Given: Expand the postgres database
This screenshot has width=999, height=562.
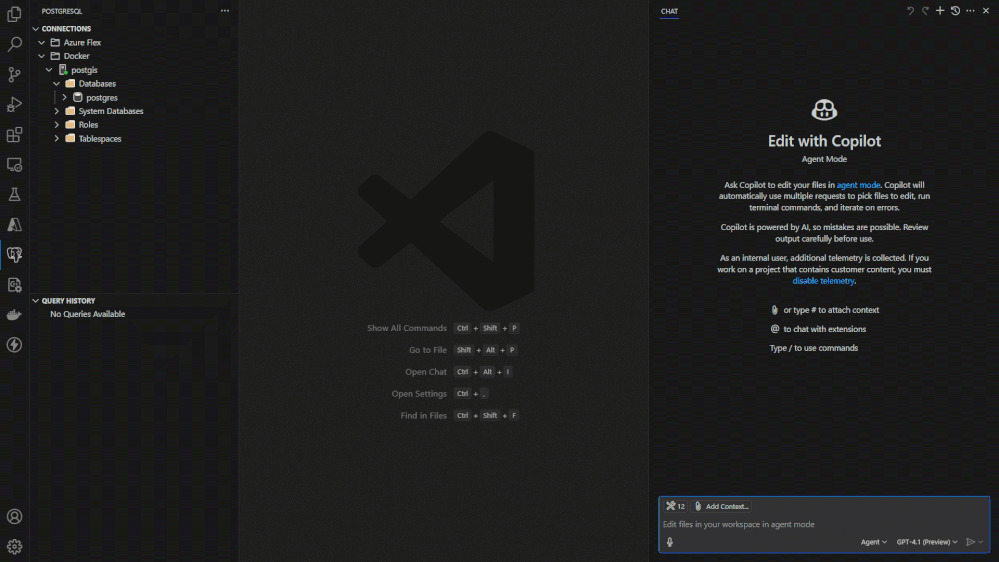Looking at the screenshot, I should coord(64,97).
